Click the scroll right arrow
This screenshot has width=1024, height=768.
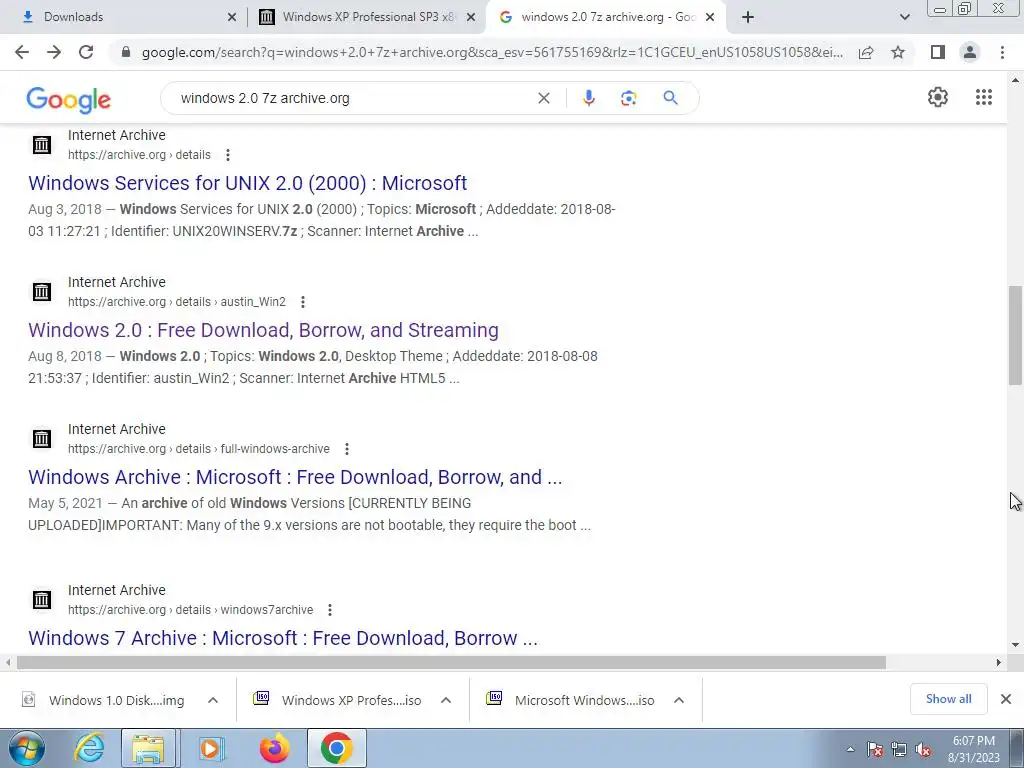click(x=999, y=662)
